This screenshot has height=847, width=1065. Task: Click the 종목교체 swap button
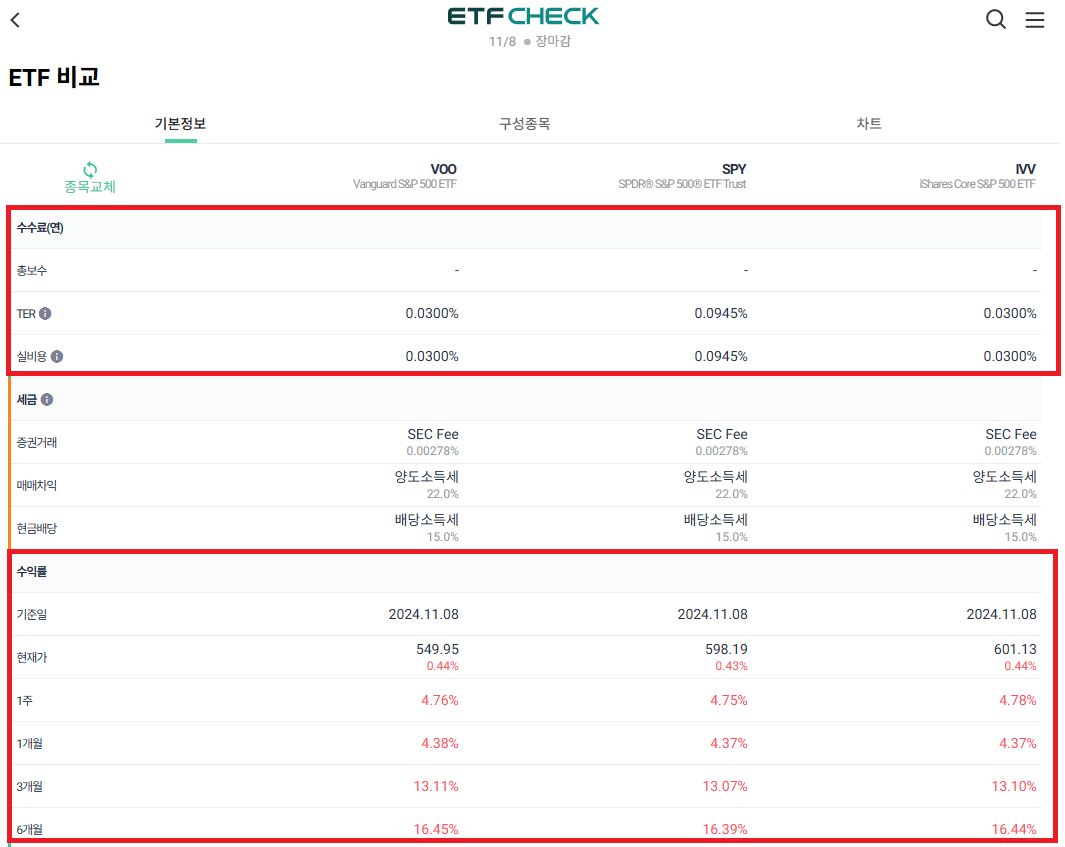point(90,178)
